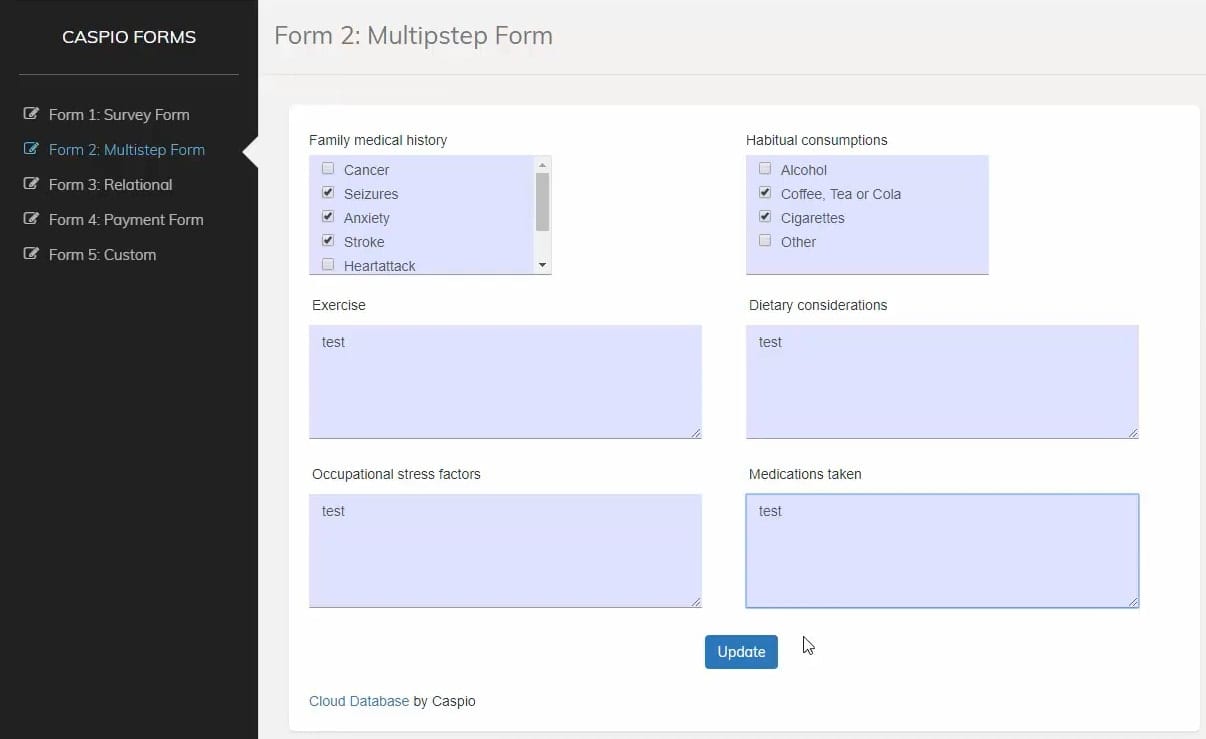Click the edit icon beside Form 3
1206x739 pixels.
[31, 184]
